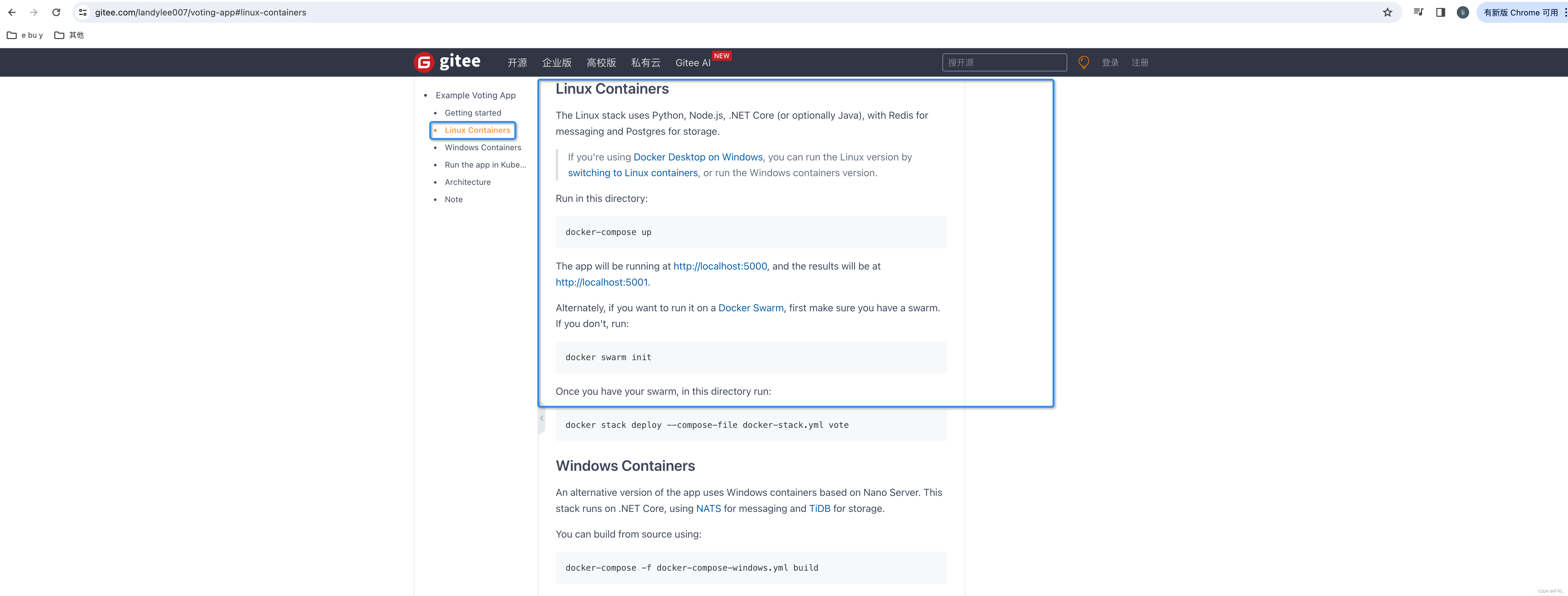Click the 'Linux Containers' heading
The height and width of the screenshot is (596, 1568).
[612, 89]
